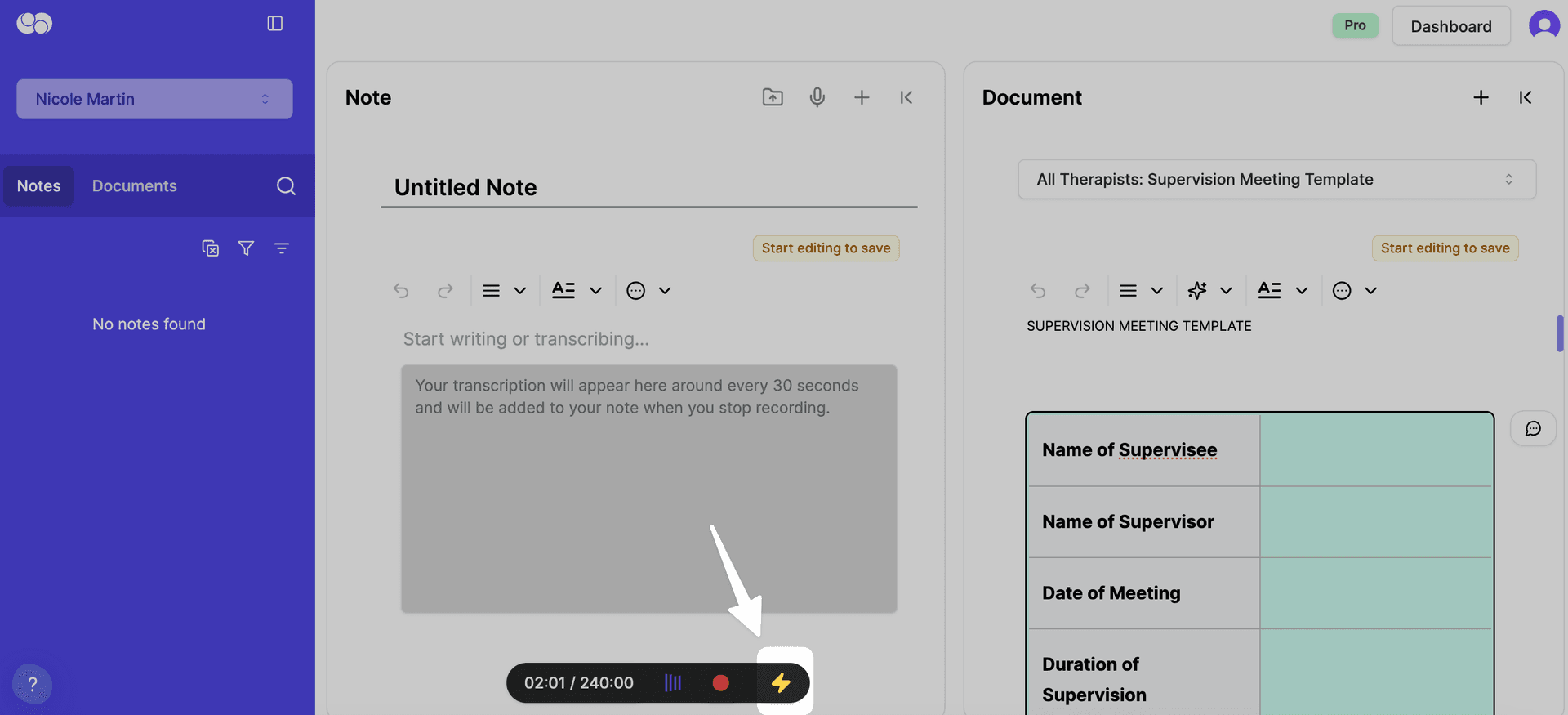Open the Nicole Martin client selector

pos(154,99)
